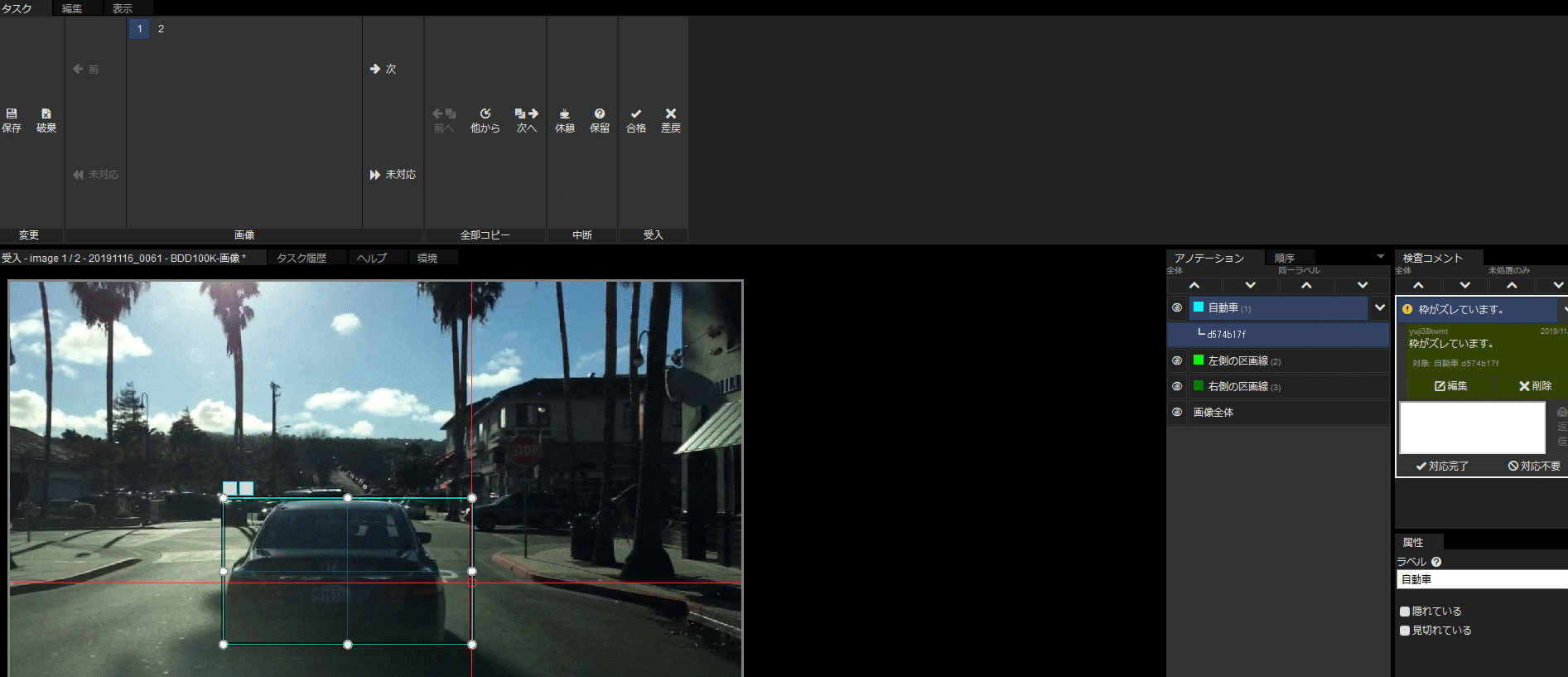Image resolution: width=1568 pixels, height=677 pixels.
Task: Click cyan color swatch for 自動車
Action: 1199,307
